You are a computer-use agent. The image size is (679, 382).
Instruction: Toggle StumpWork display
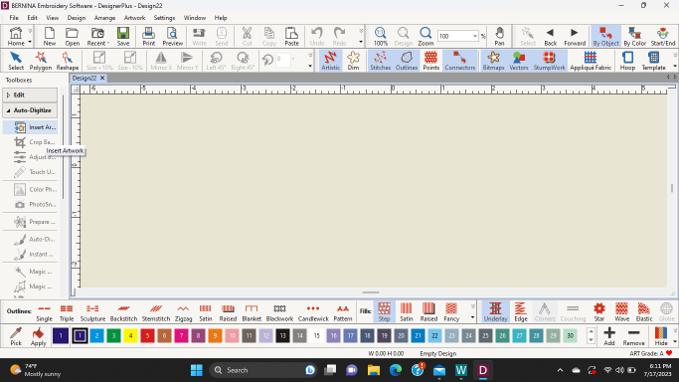[549, 61]
